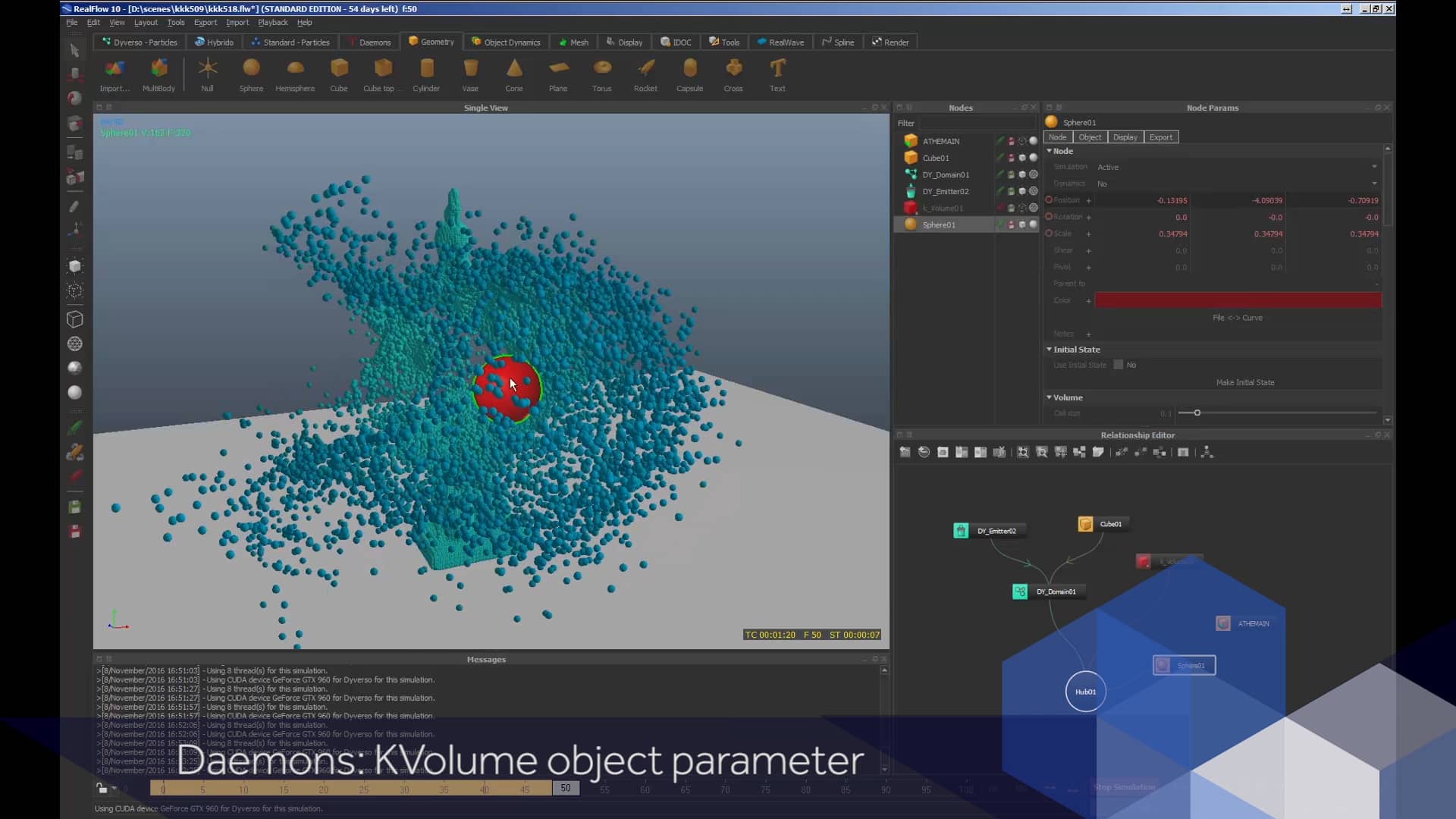Toggle visibility dot for Cube01 row
Image resolution: width=1456 pixels, height=819 pixels.
pyautogui.click(x=1033, y=158)
